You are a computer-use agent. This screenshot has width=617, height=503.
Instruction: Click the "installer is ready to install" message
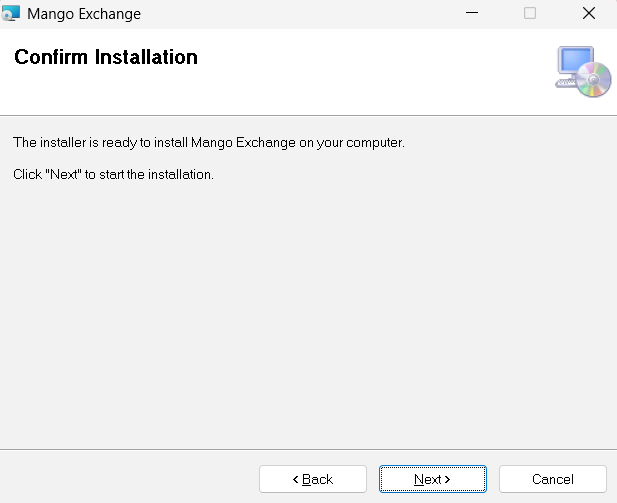point(208,143)
